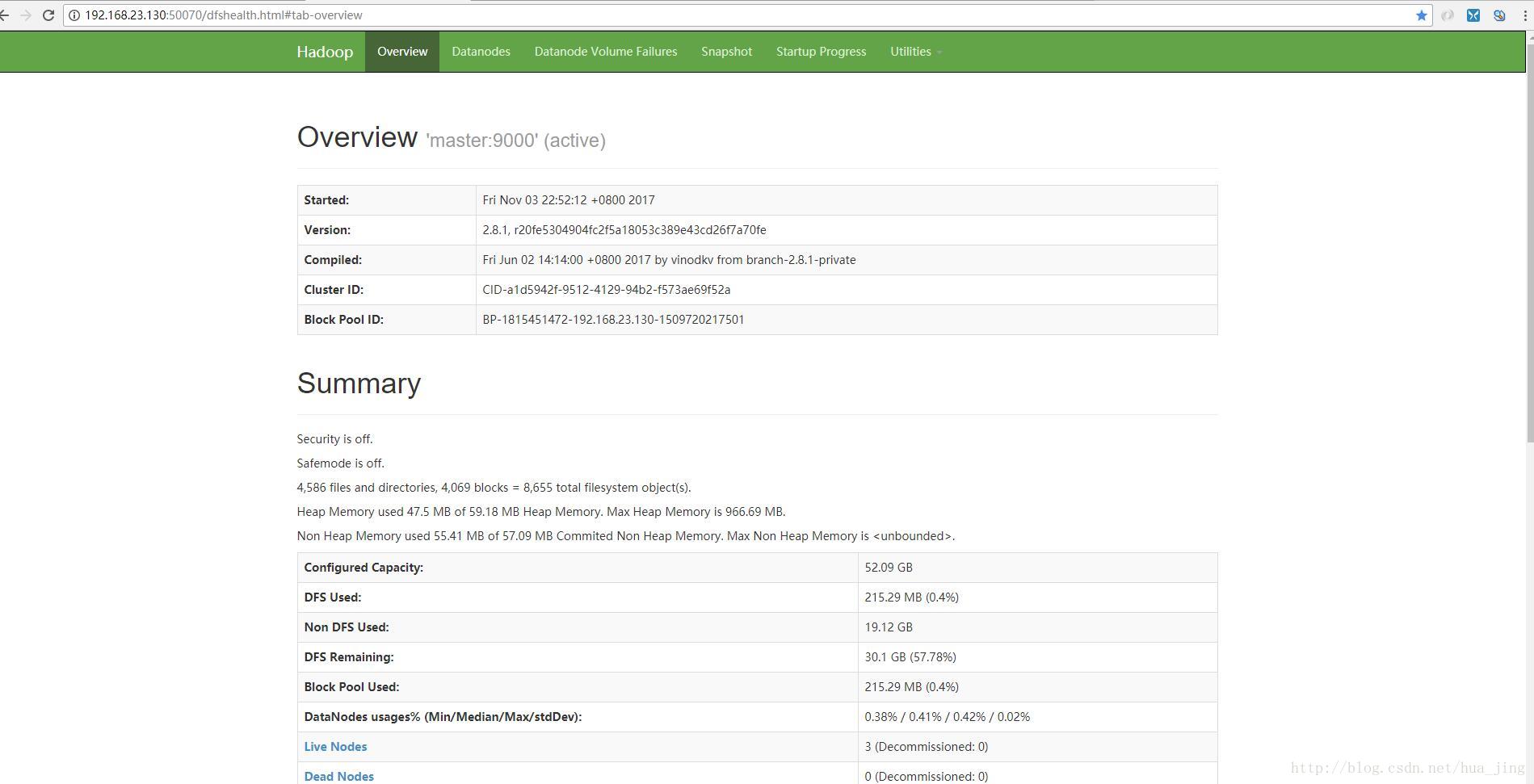The height and width of the screenshot is (784, 1534).
Task: Click the grey swirl extension icon
Action: click(x=1448, y=15)
